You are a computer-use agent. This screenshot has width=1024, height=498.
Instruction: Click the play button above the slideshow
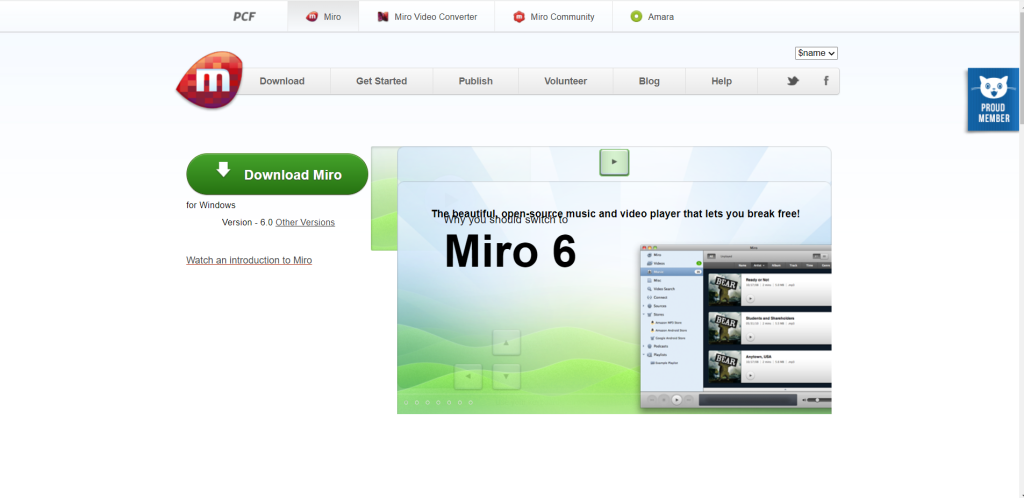pos(614,162)
